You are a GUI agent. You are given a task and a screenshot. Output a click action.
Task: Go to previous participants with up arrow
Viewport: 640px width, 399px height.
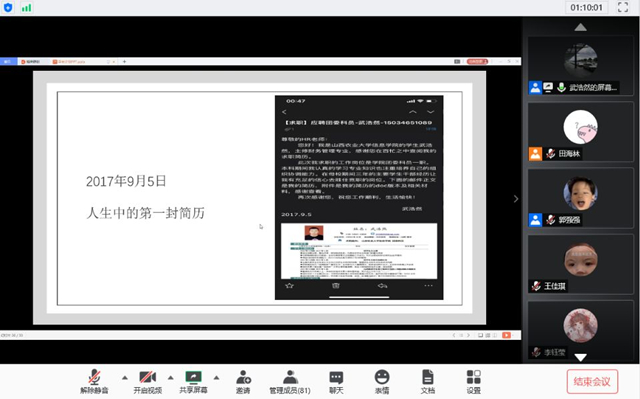[580, 27]
